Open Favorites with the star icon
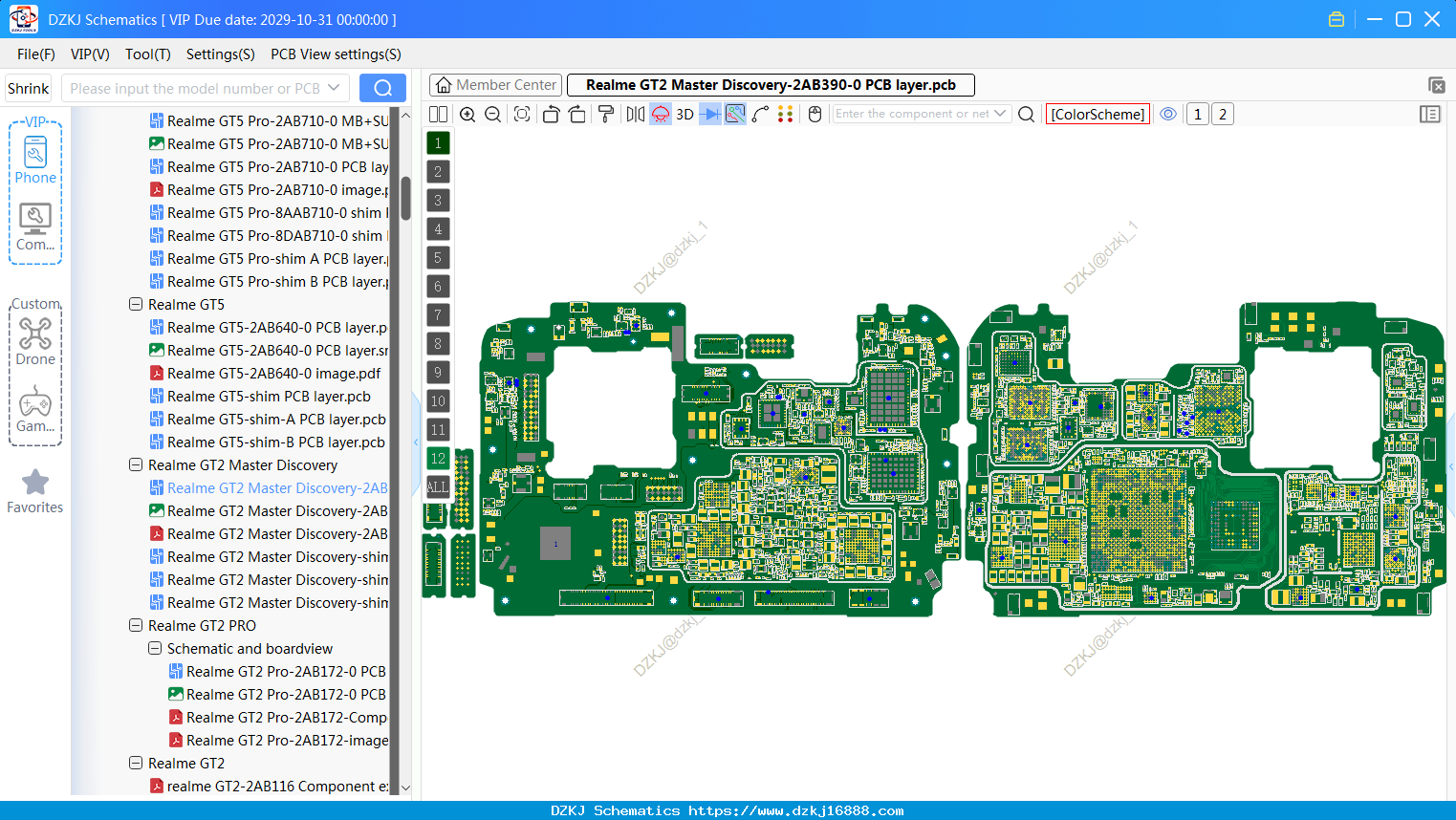 35,492
